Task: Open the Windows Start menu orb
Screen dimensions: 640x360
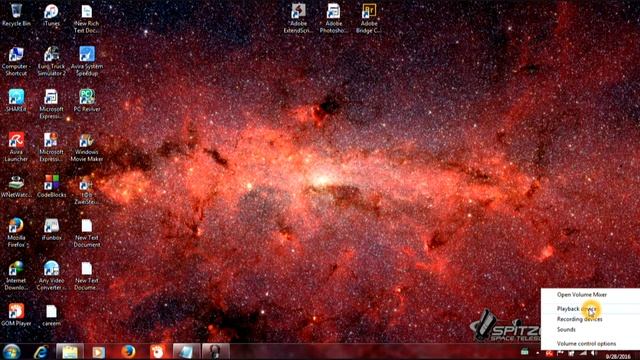Action: tap(11, 351)
